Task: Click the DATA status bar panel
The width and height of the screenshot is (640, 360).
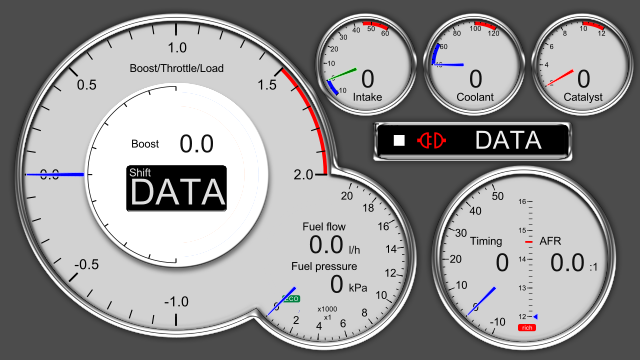Action: point(472,141)
